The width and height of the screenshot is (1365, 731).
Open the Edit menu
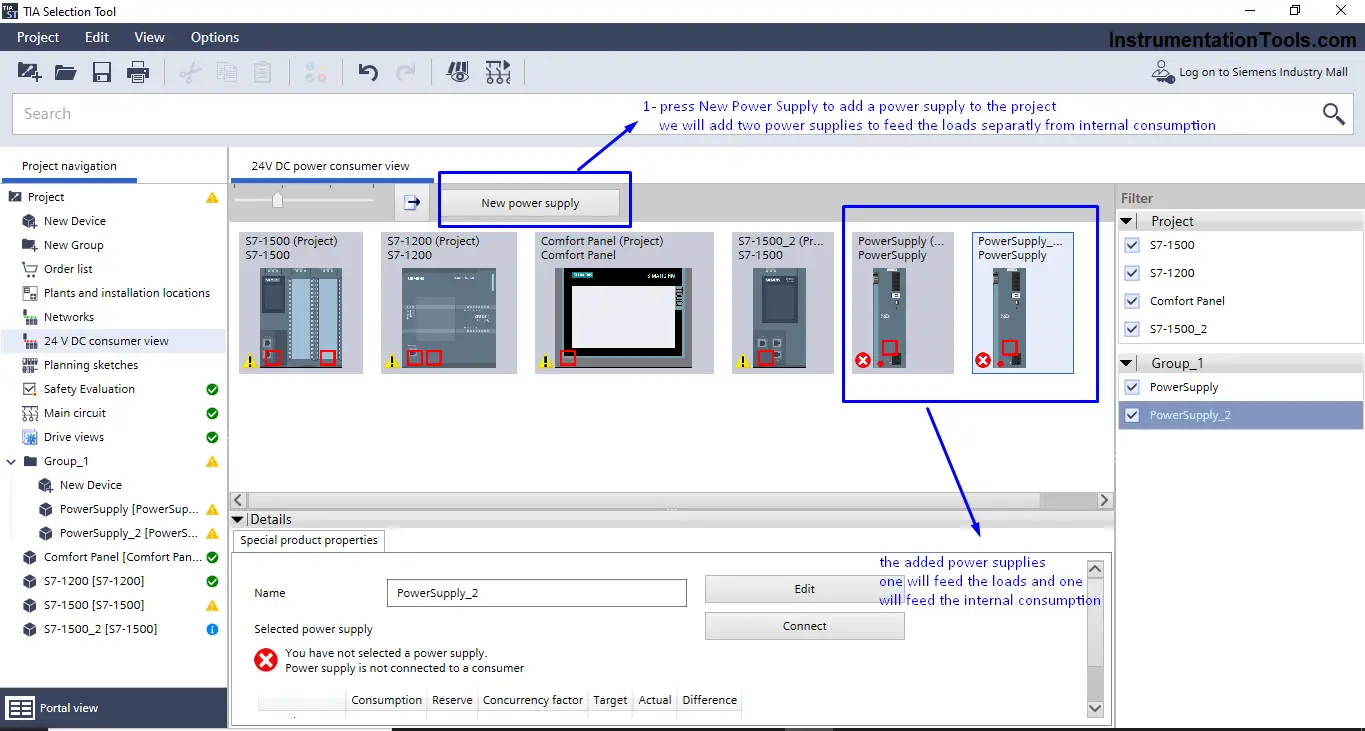97,37
